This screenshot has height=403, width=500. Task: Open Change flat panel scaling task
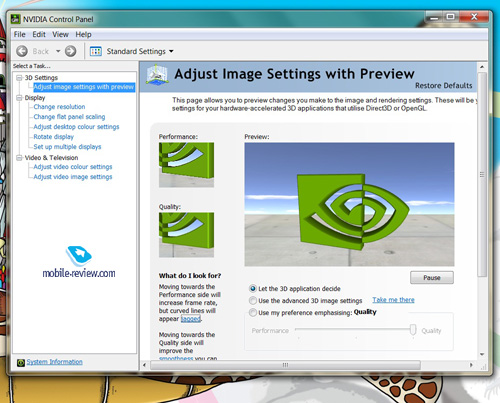click(69, 117)
